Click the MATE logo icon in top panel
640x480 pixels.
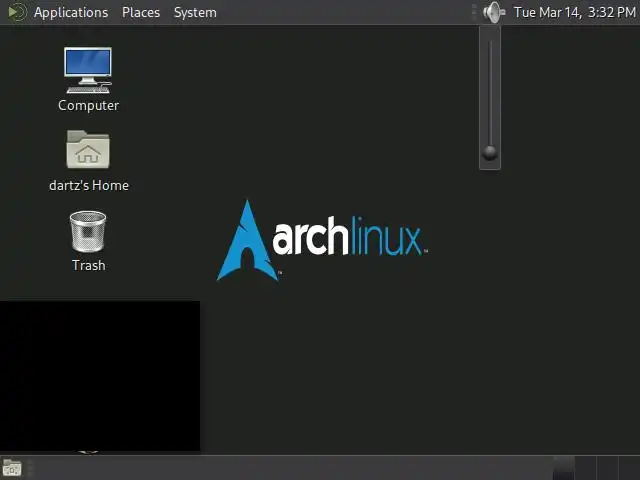click(x=17, y=12)
